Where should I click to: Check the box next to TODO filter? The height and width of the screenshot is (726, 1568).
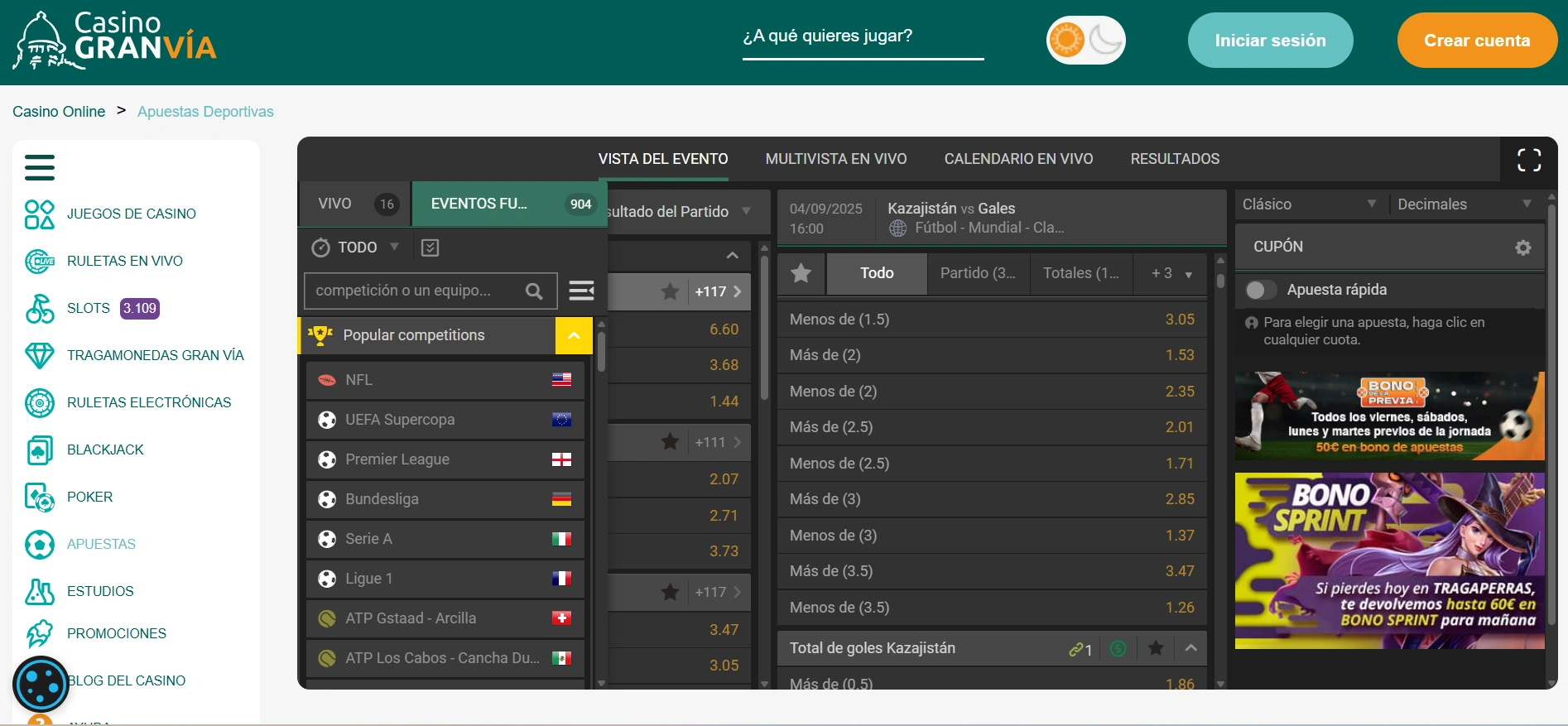coord(430,248)
